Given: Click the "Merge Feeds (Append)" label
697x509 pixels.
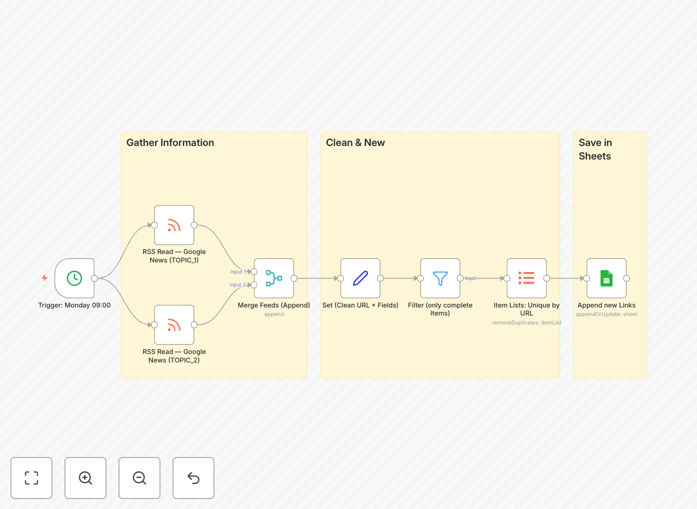Looking at the screenshot, I should [274, 305].
